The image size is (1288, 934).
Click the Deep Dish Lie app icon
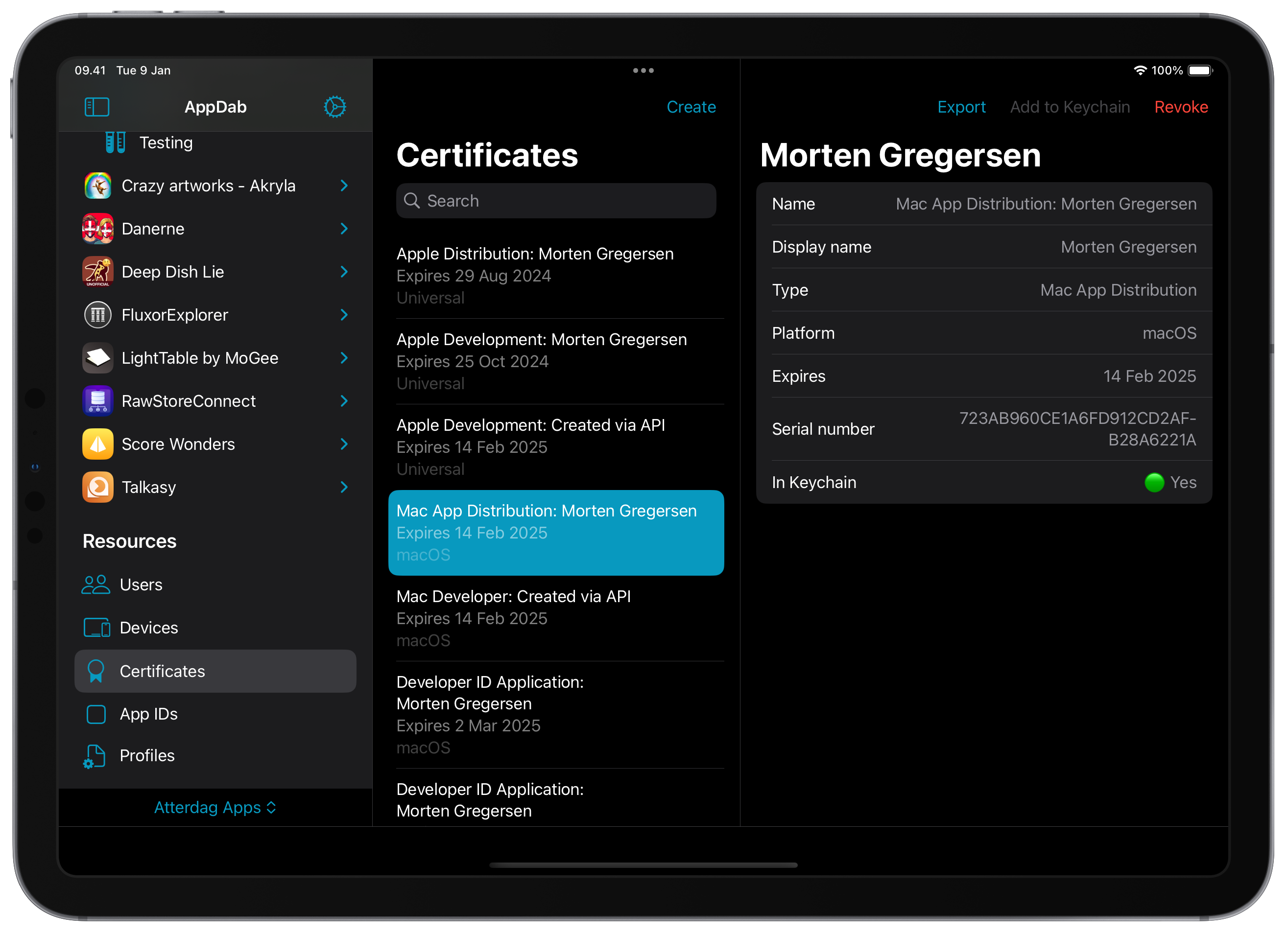(97, 272)
